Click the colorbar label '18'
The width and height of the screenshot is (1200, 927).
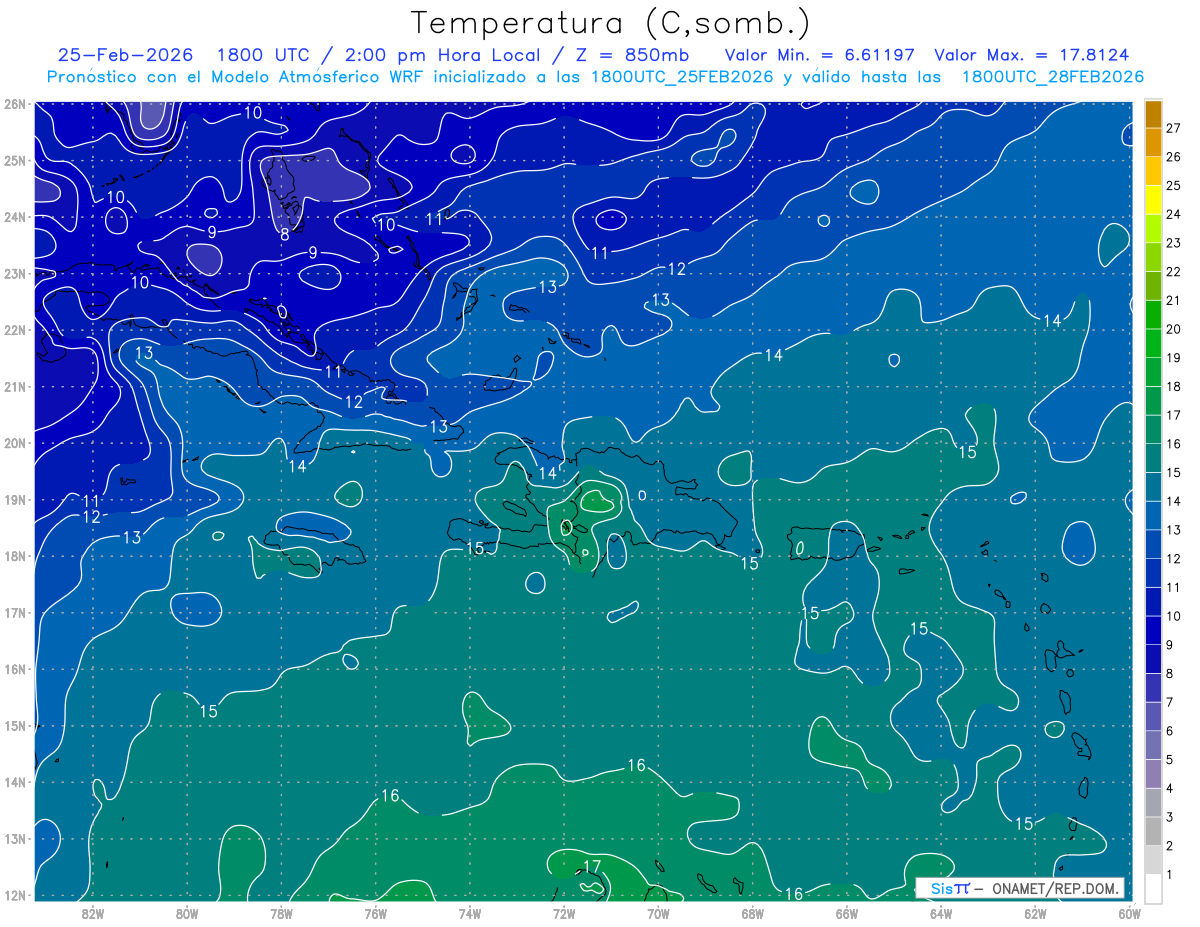(1174, 386)
